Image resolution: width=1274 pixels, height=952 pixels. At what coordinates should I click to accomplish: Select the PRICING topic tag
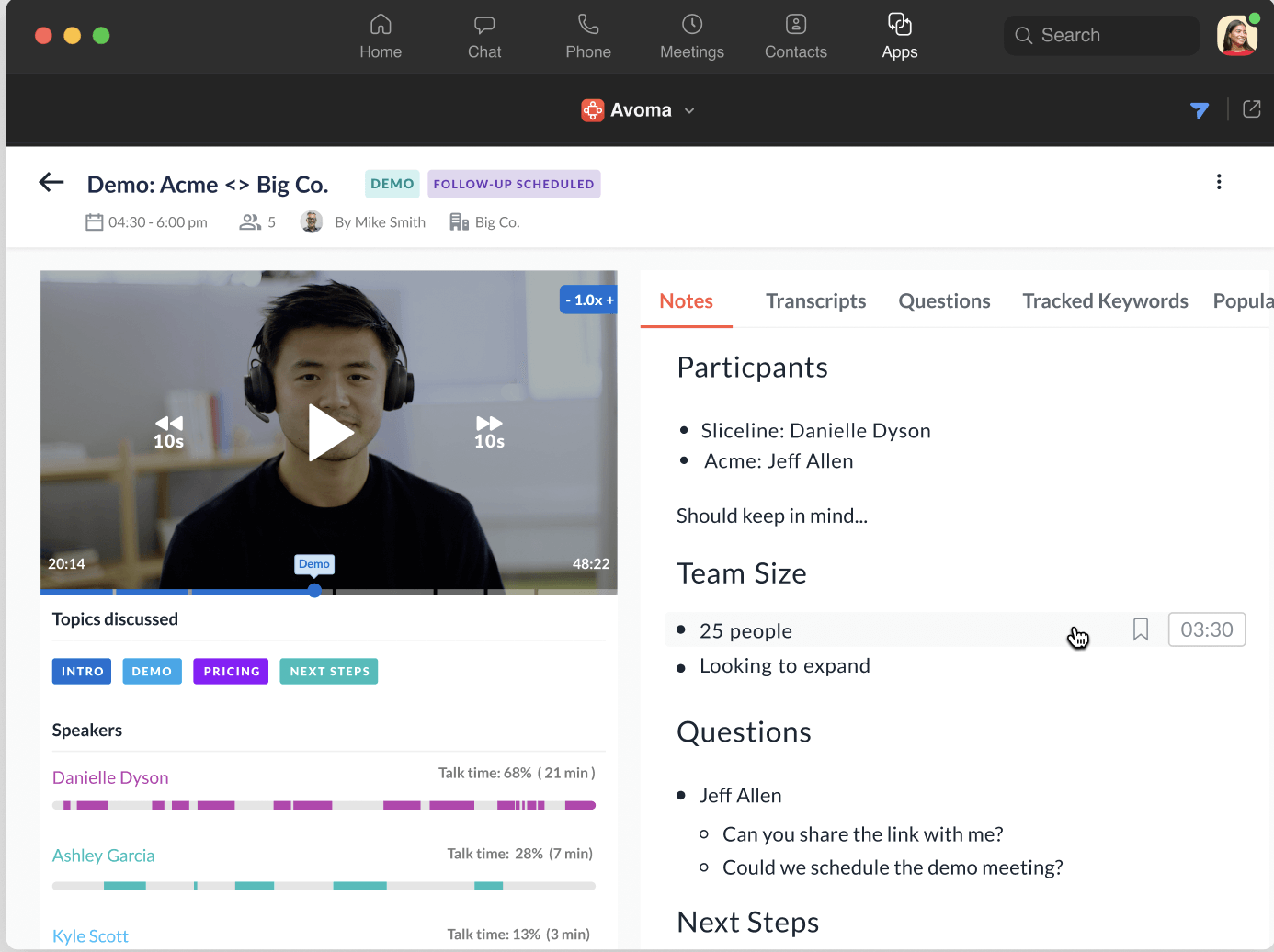pos(231,672)
